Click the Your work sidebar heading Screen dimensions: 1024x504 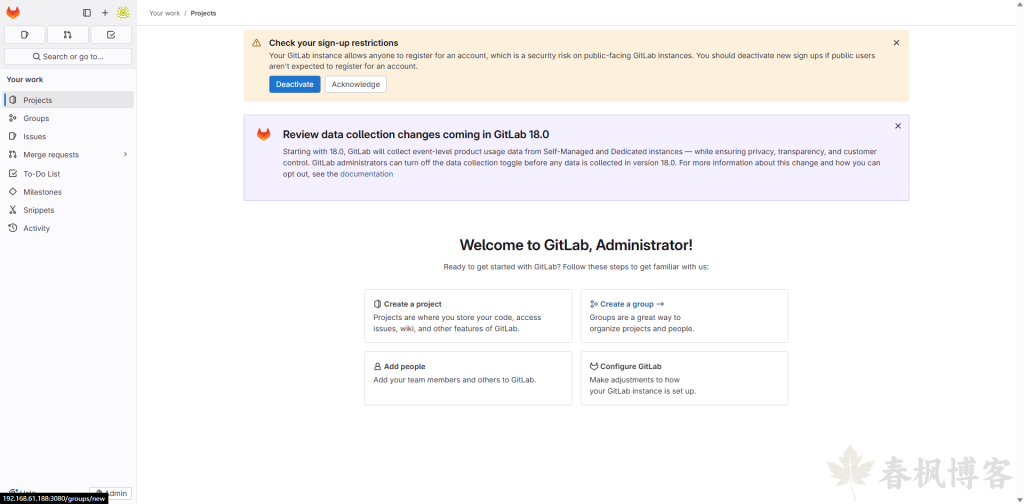pyautogui.click(x=25, y=80)
